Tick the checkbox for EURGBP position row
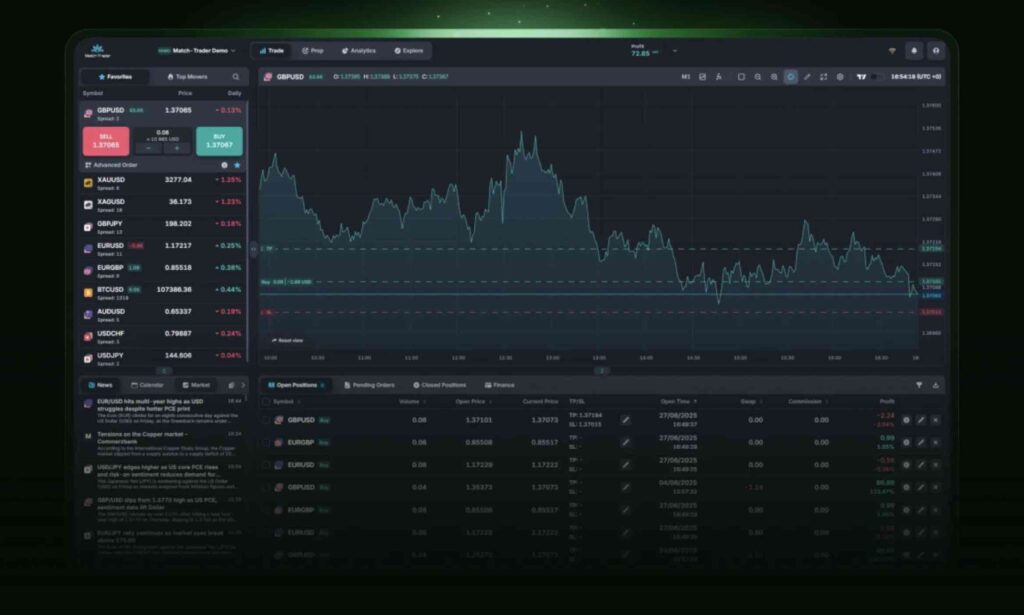 tap(267, 442)
